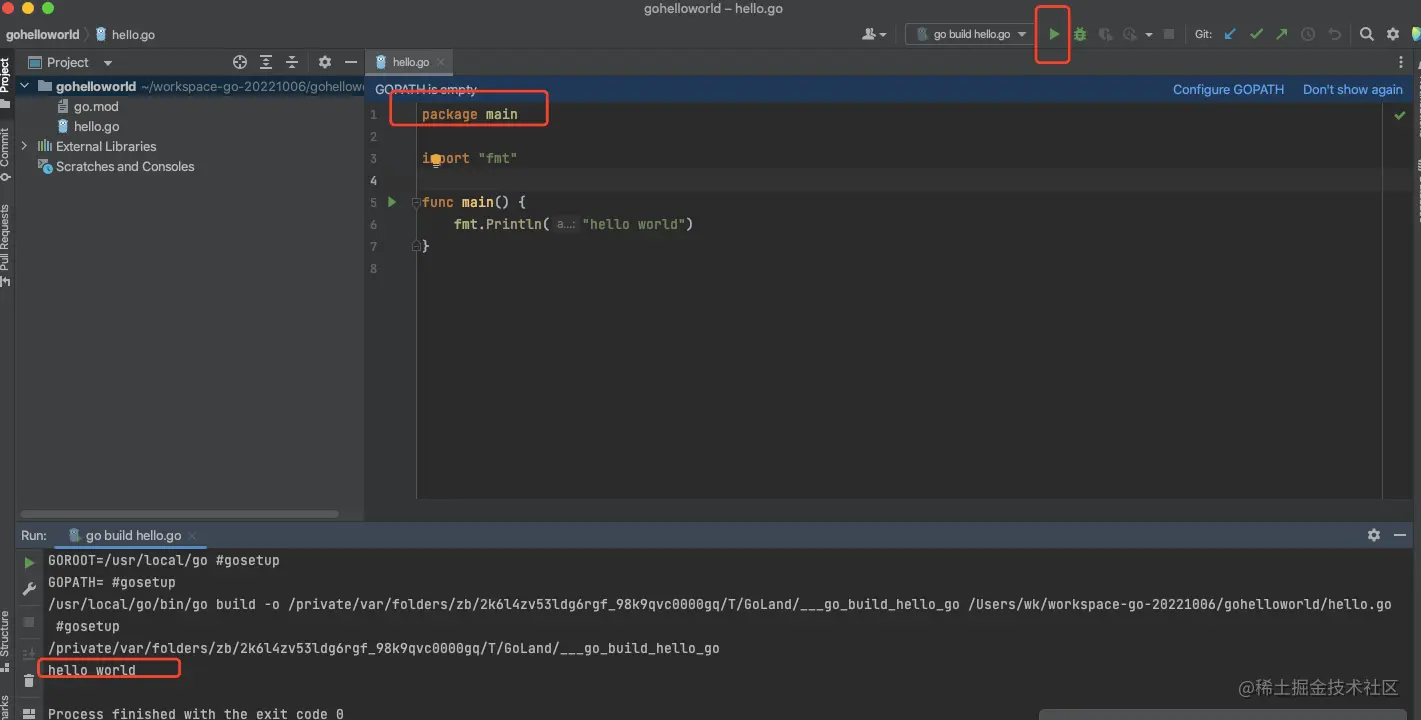
Task: Close the go build hello.go Run tab
Action: [192, 536]
